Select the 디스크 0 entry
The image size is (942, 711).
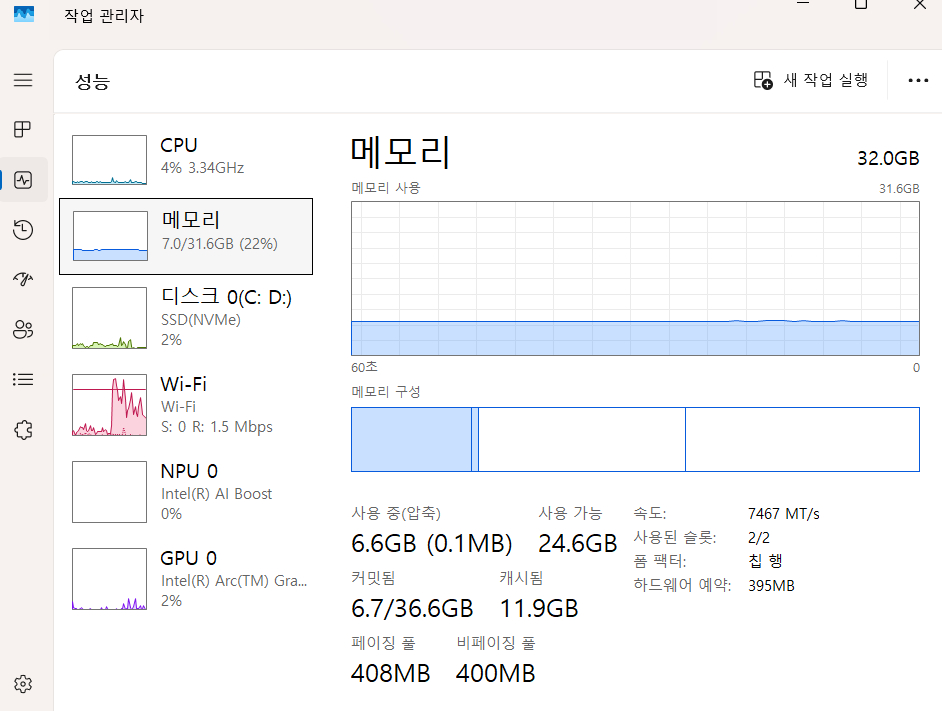coord(190,318)
